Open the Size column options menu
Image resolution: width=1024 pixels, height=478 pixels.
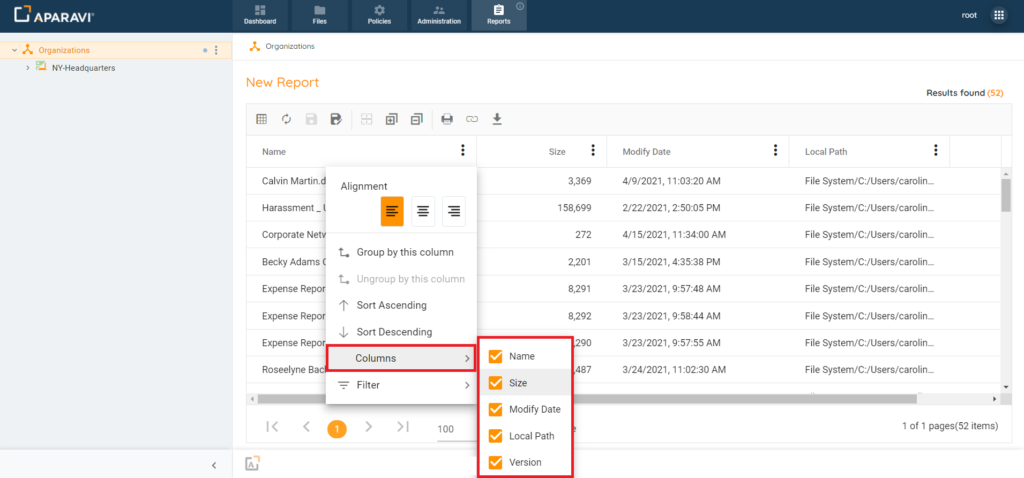(x=593, y=151)
